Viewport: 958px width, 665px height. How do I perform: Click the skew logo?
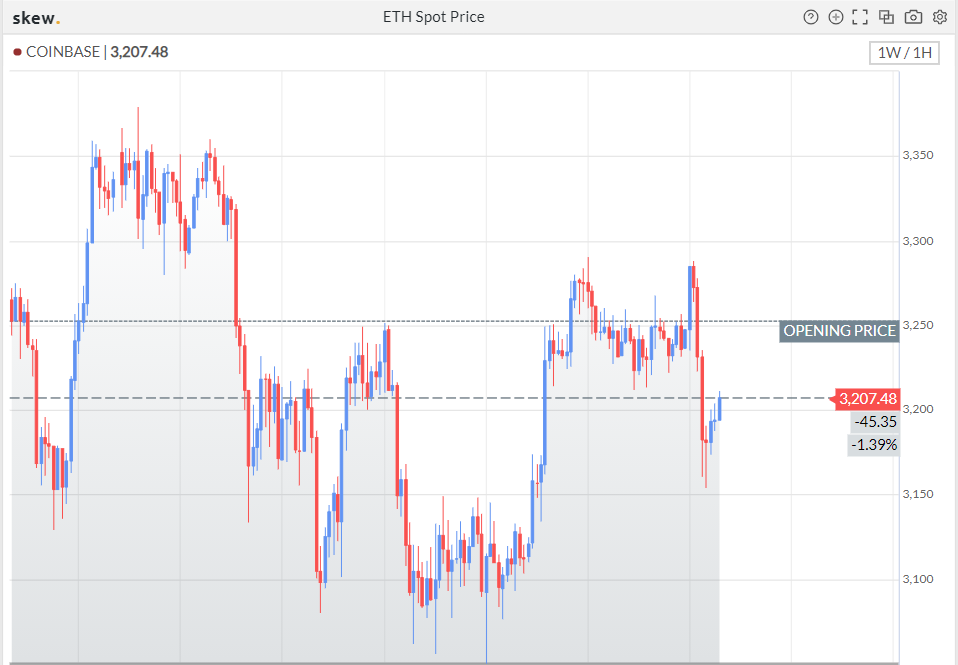point(35,18)
